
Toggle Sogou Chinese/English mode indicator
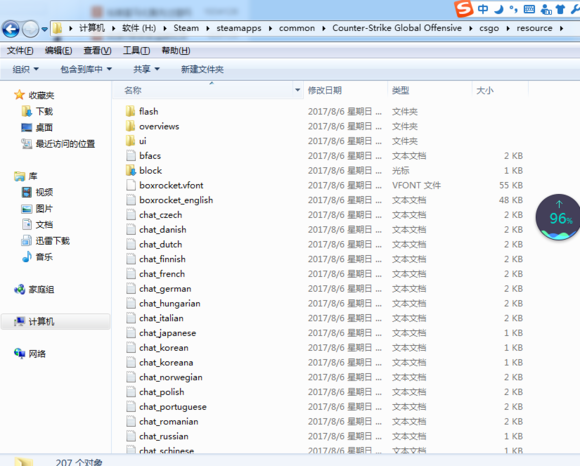click(x=483, y=9)
